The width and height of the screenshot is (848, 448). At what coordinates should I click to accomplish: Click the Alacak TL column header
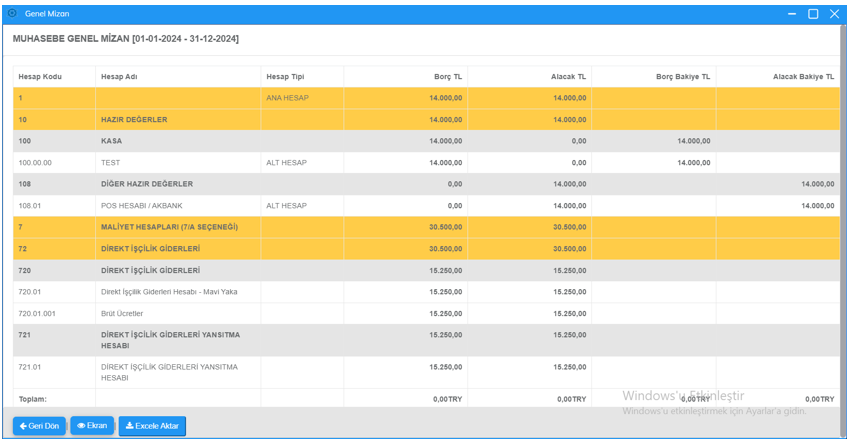point(568,76)
